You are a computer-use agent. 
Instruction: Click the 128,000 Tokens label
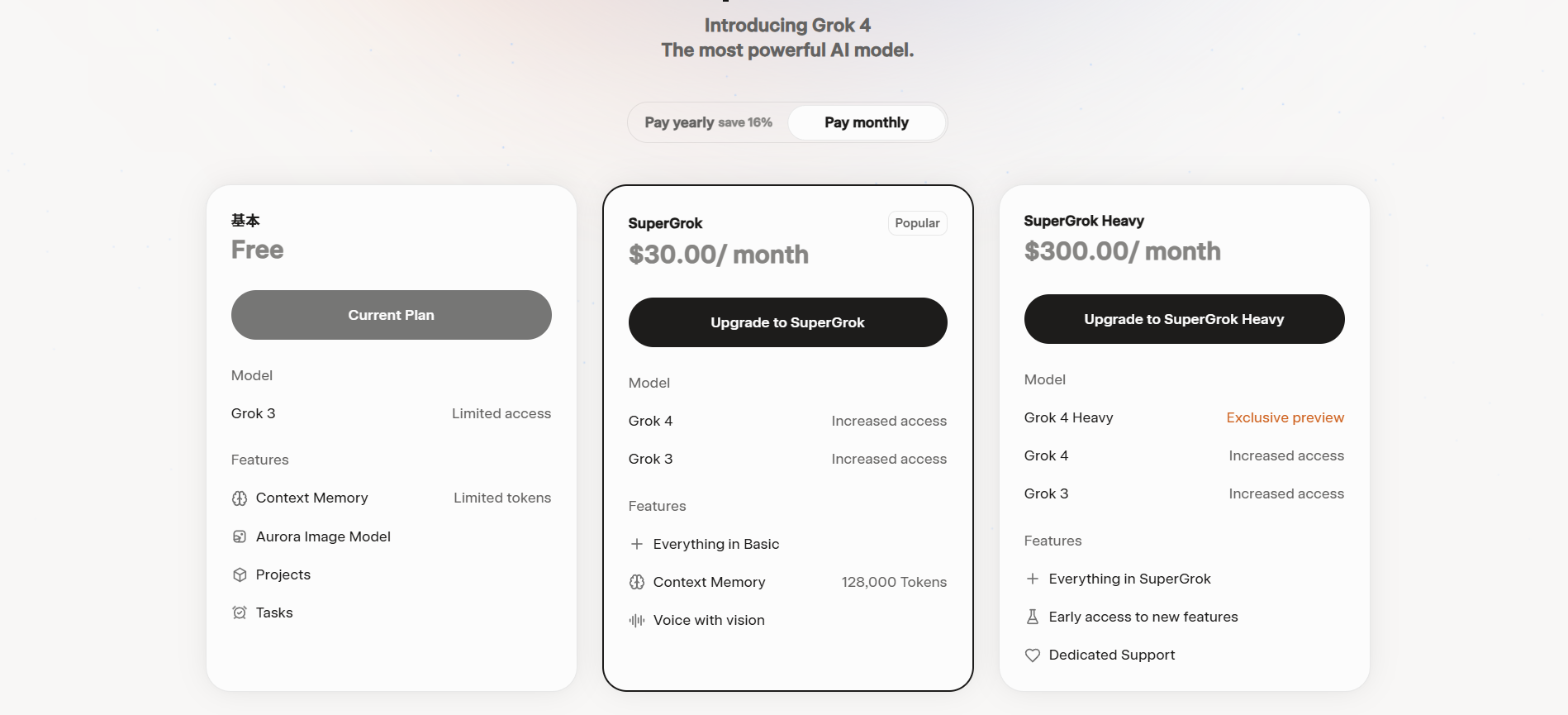[x=894, y=582]
